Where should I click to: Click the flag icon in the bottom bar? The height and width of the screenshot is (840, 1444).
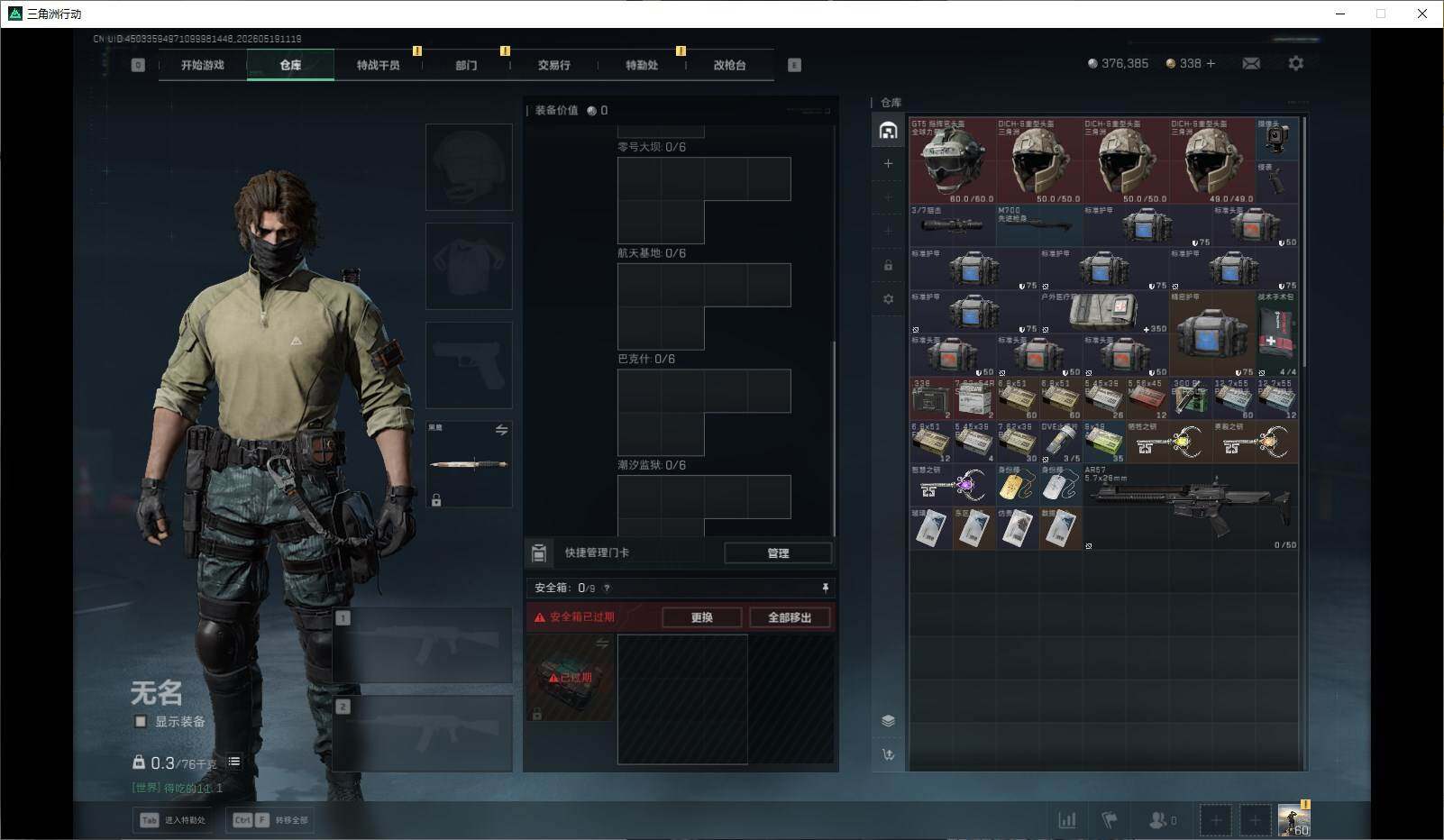tap(1110, 820)
